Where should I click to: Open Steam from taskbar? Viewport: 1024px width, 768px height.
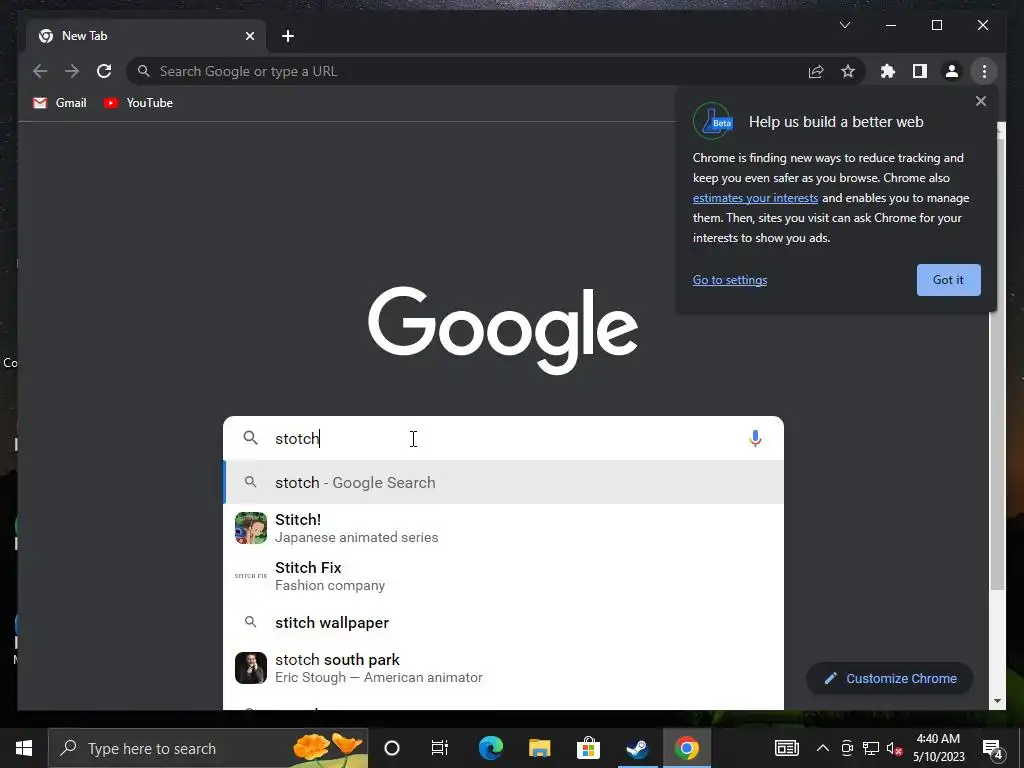pyautogui.click(x=637, y=748)
